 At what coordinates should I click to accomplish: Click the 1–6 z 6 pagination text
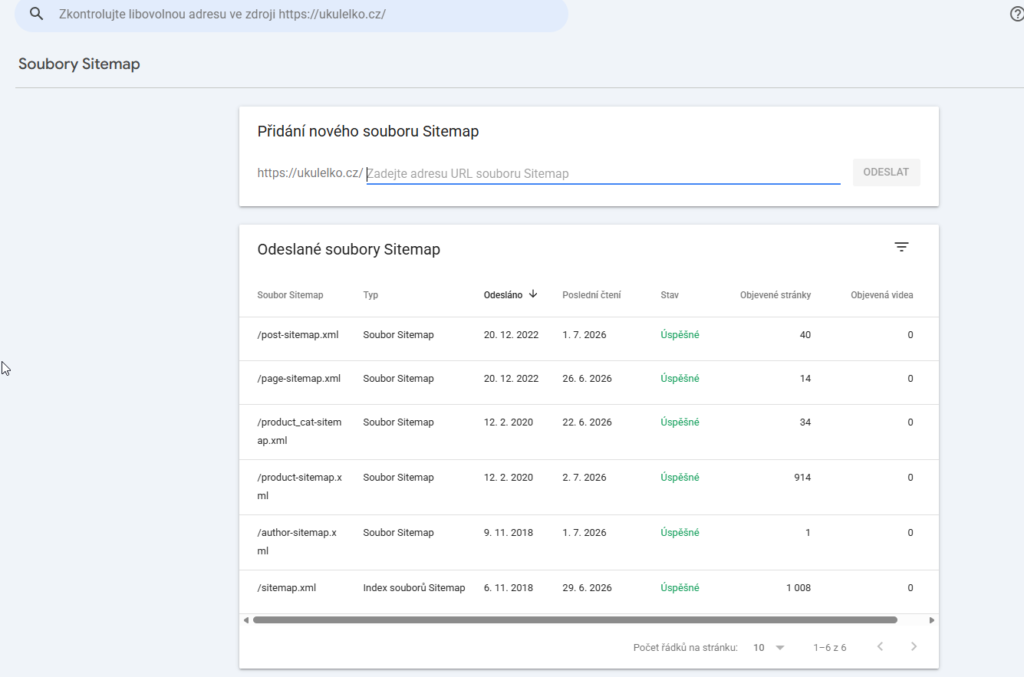tap(829, 648)
